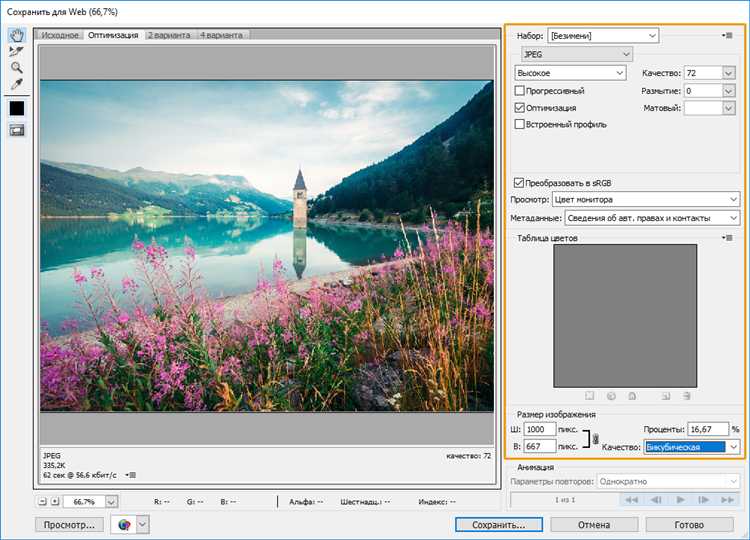Select the Hand tool
750x540 pixels.
pos(17,35)
